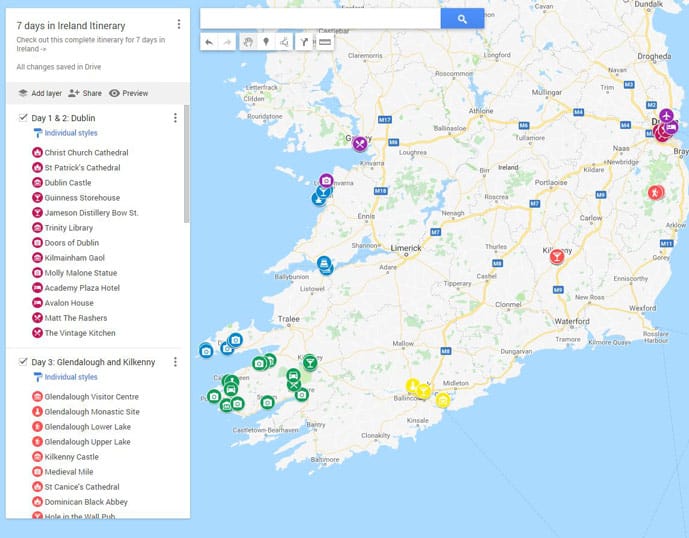Screen dimensions: 689x538
Task: Click the All changes saved in Drive text
Action: tap(58, 67)
